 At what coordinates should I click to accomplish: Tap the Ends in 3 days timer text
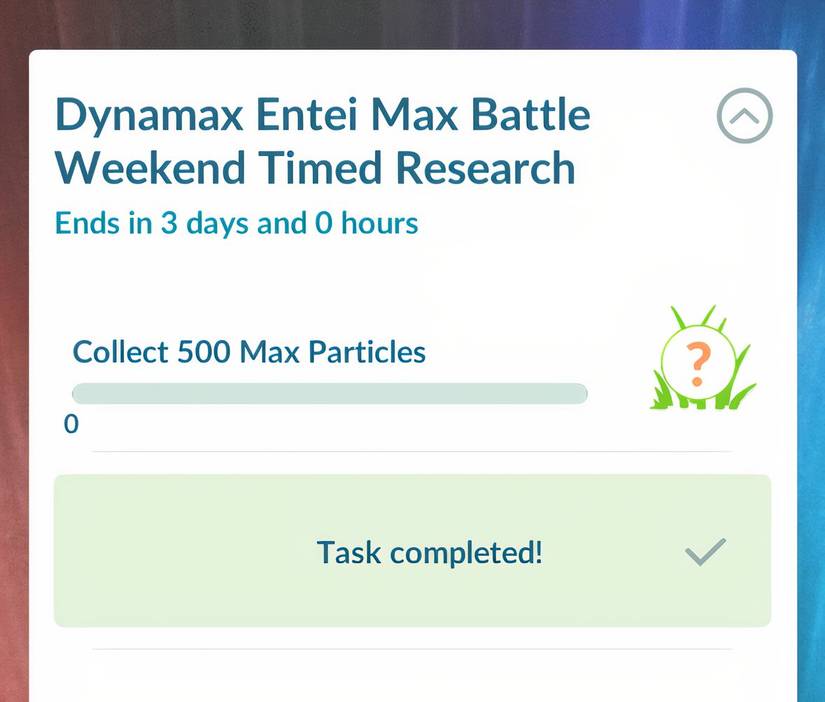click(236, 223)
